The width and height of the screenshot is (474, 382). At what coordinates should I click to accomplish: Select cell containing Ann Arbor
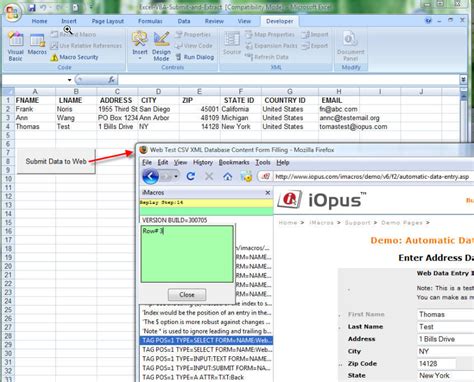pos(158,118)
